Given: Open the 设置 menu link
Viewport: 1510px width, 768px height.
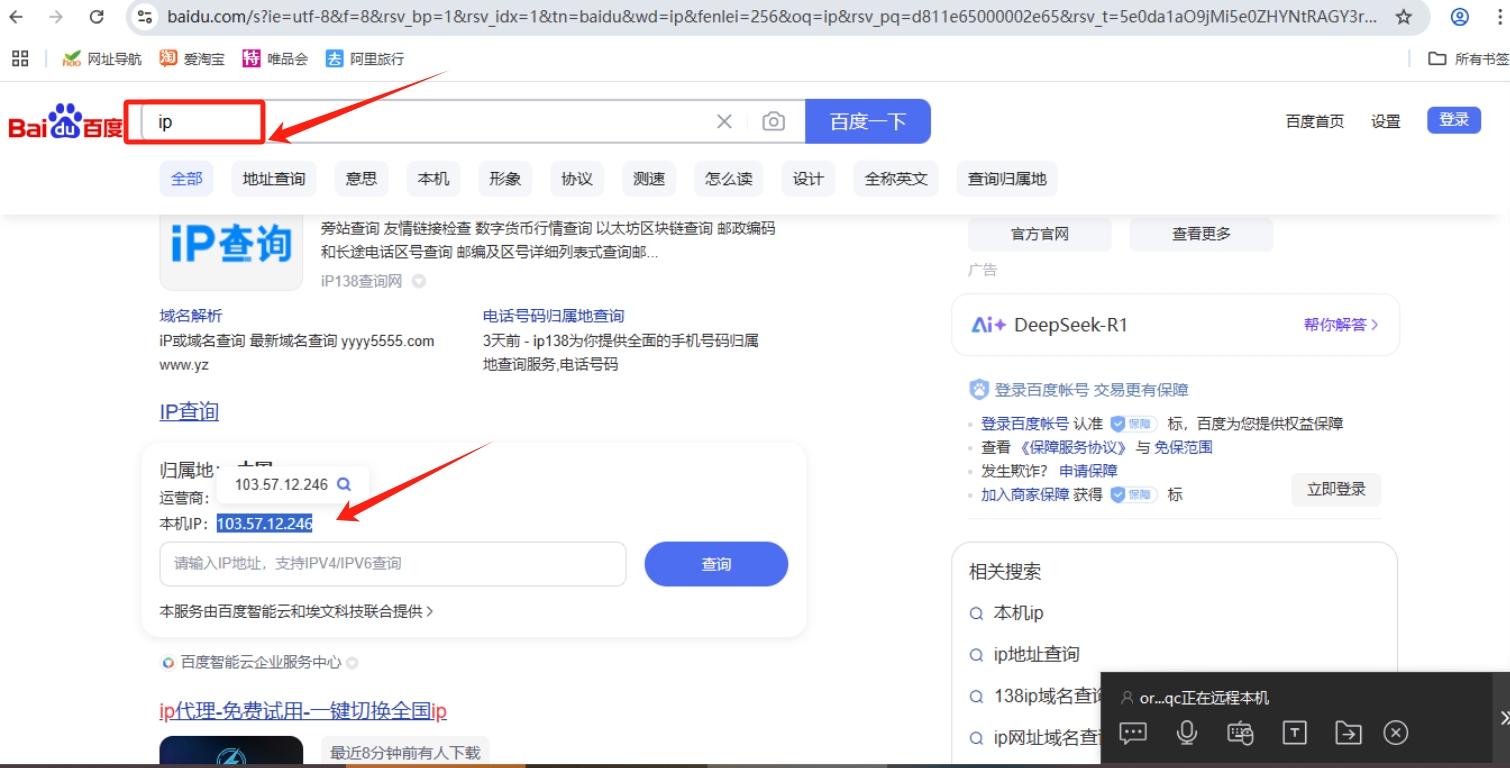Looking at the screenshot, I should [x=1386, y=122].
